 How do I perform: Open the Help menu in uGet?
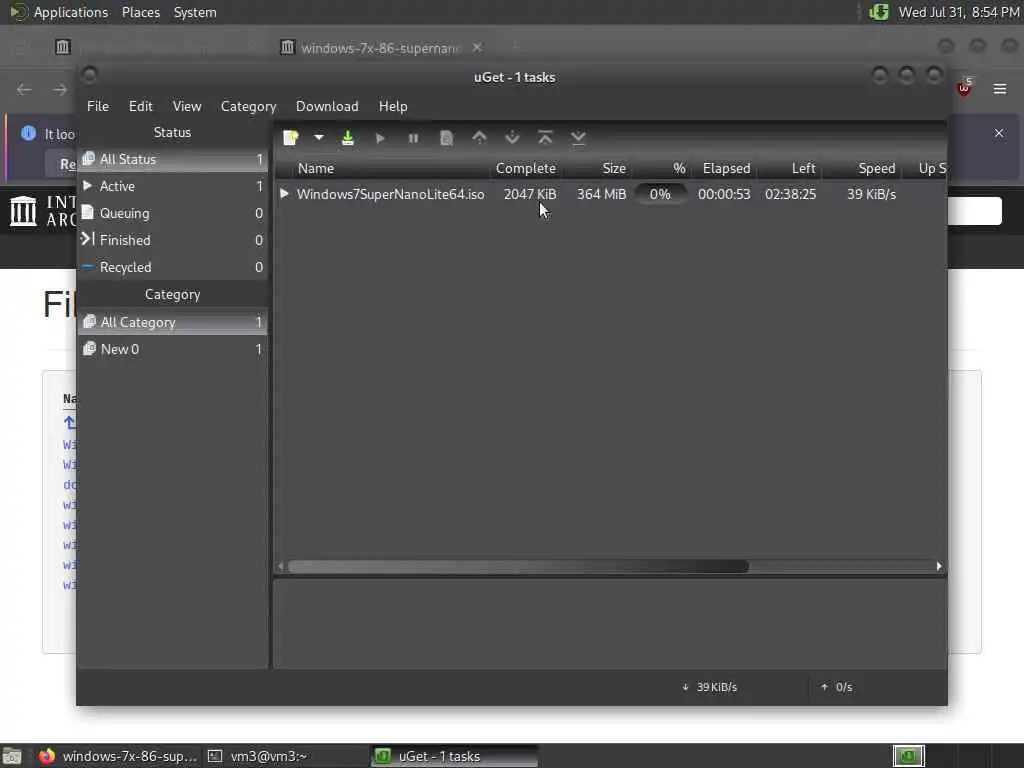[x=393, y=106]
